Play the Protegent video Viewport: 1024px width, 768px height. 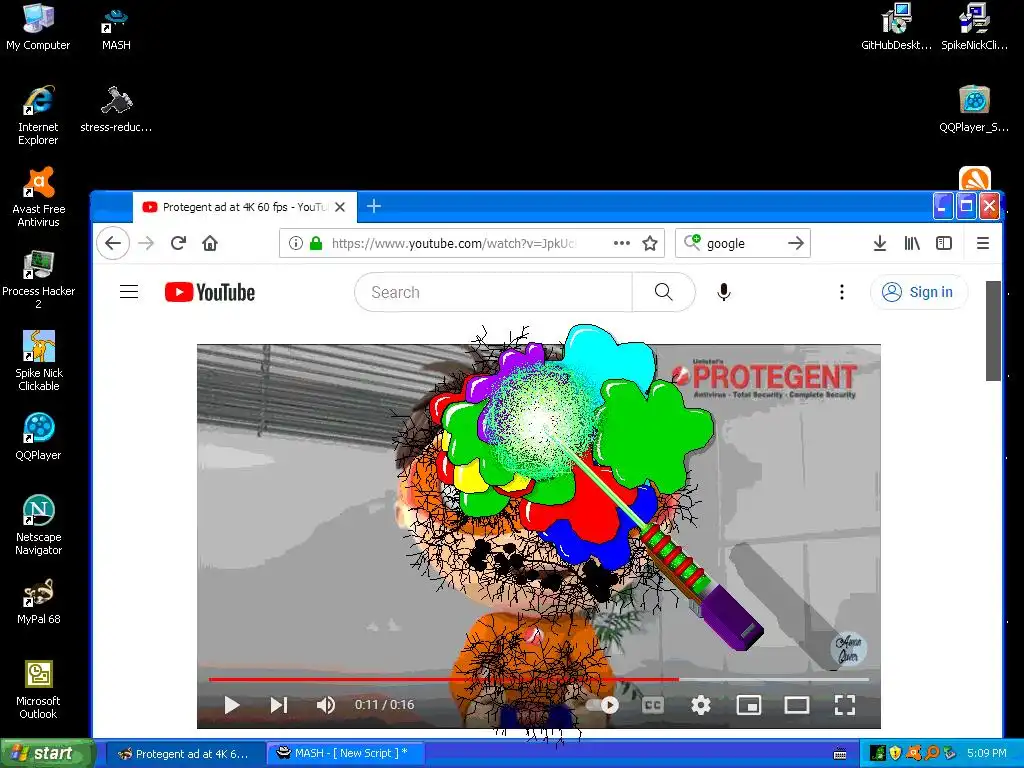pyautogui.click(x=232, y=705)
